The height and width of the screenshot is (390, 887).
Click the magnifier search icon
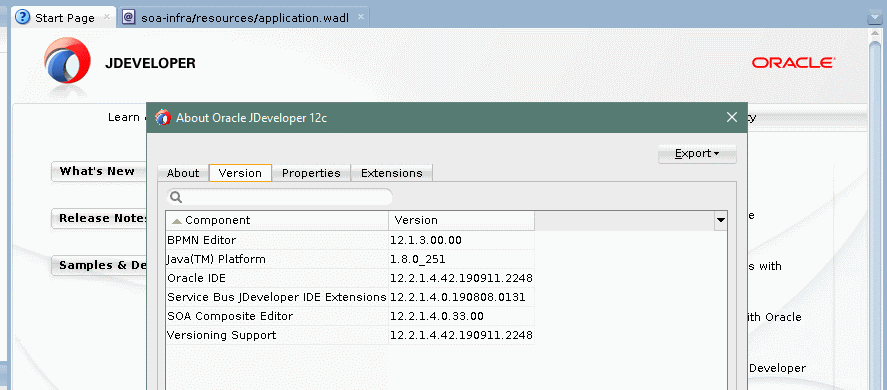(x=176, y=196)
